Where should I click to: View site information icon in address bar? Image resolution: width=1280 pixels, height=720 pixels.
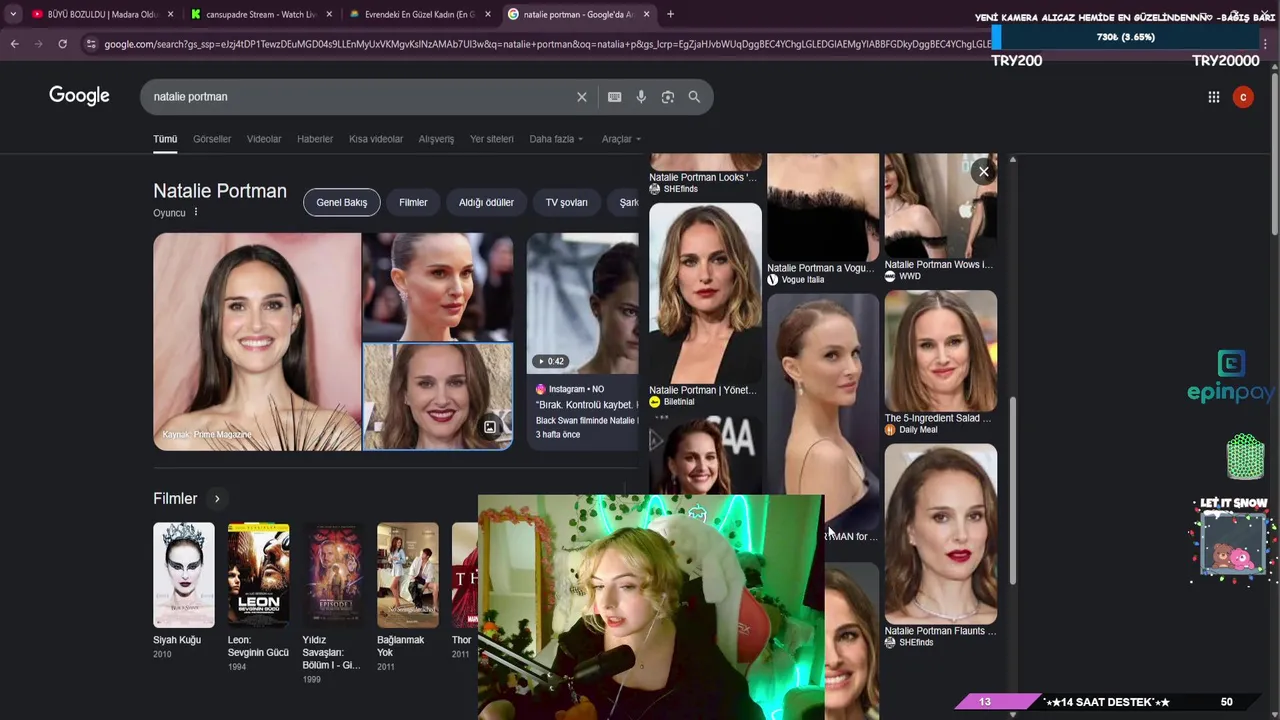91,44
